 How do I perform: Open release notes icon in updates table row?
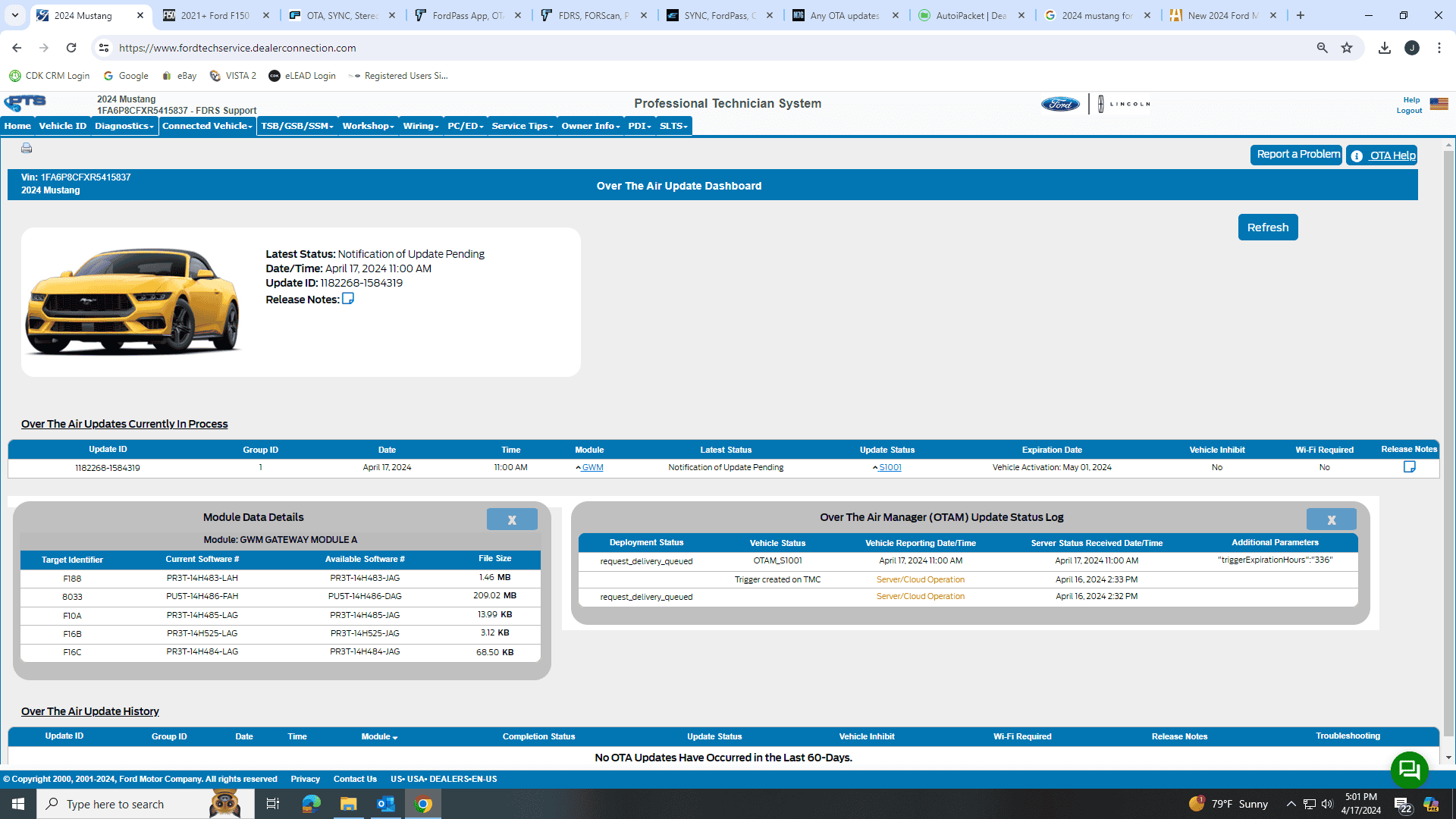click(1409, 467)
